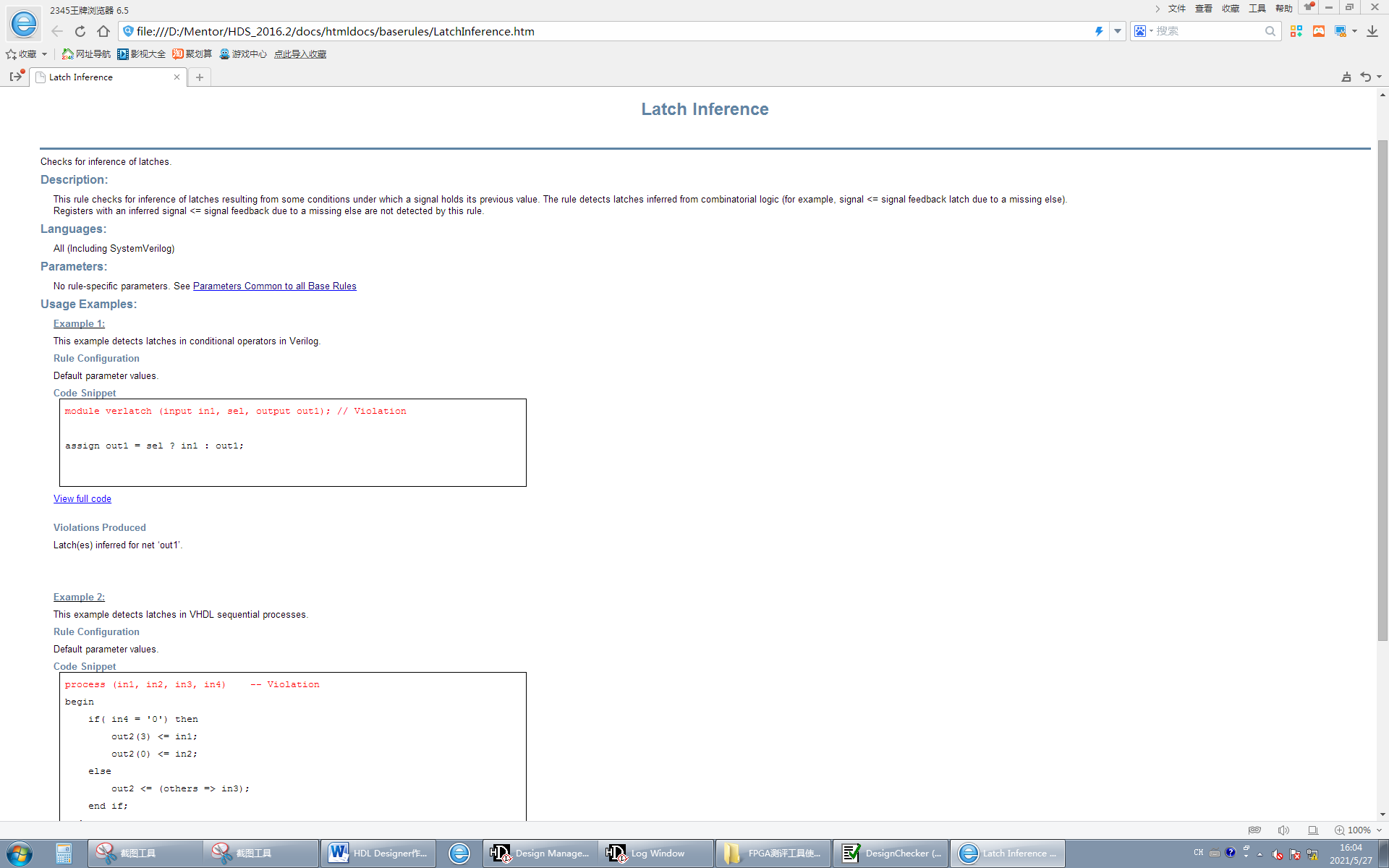Toggle browser sound in status bar
This screenshot has width=1389, height=868.
coord(1283,830)
